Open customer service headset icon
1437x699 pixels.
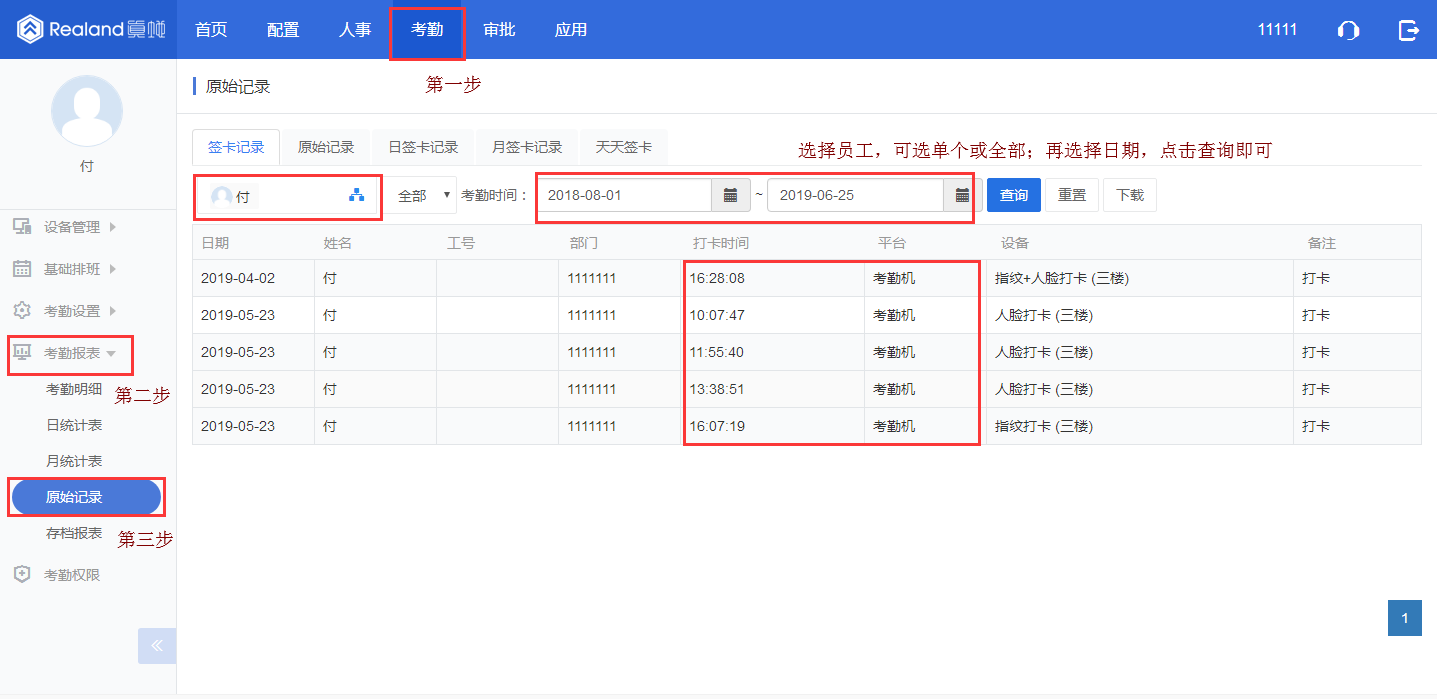1348,30
